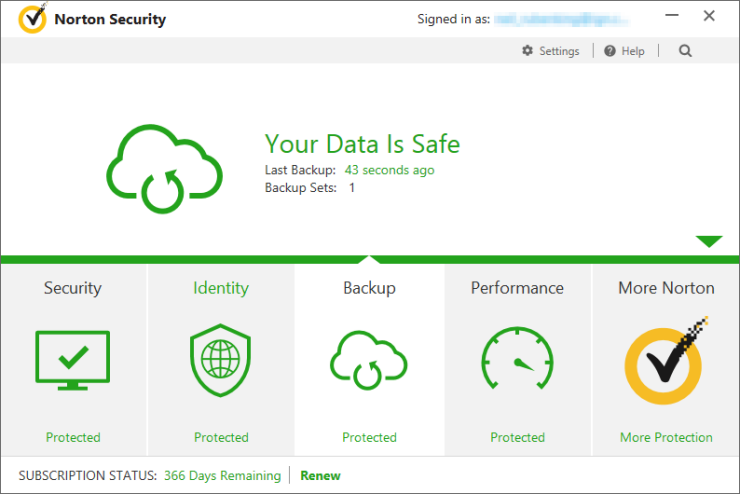Click the Renew link
The height and width of the screenshot is (494, 740).
[x=320, y=476]
